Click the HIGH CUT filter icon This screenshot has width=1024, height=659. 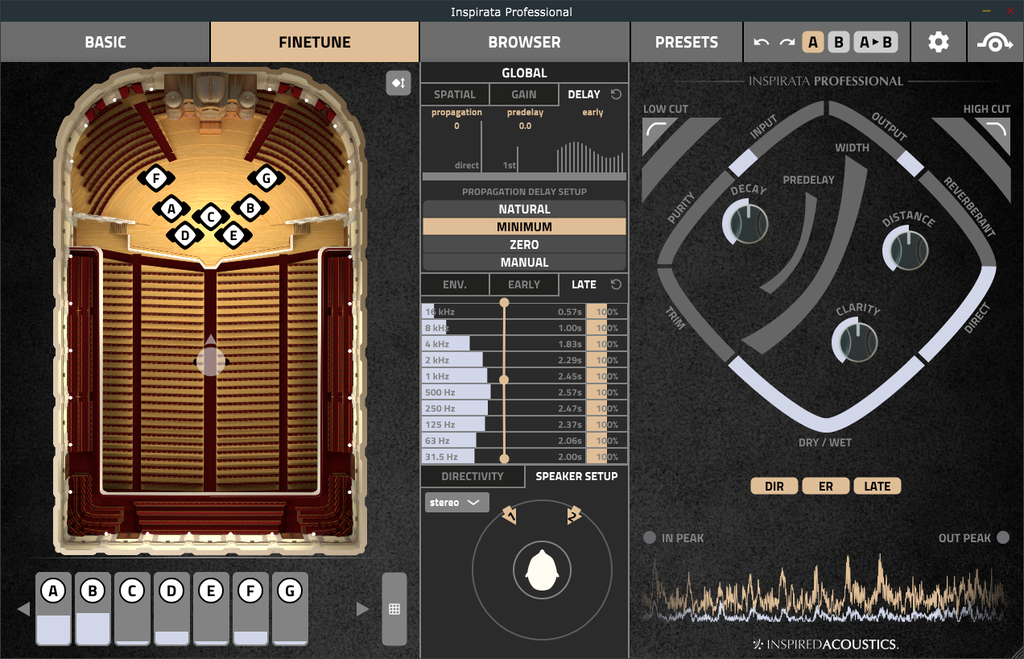pyautogui.click(x=993, y=129)
